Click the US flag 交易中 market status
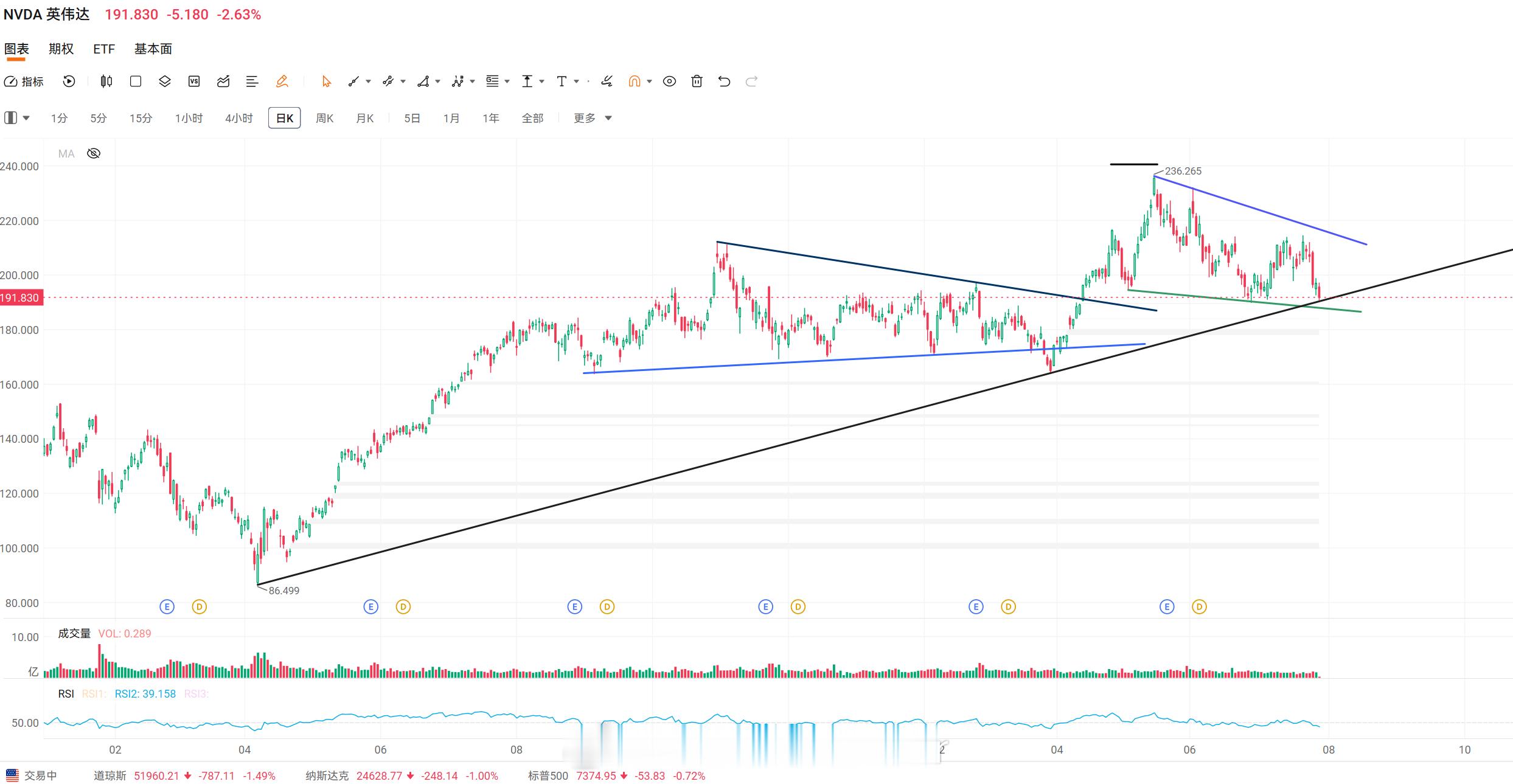This screenshot has height=784, width=1513. [32, 776]
